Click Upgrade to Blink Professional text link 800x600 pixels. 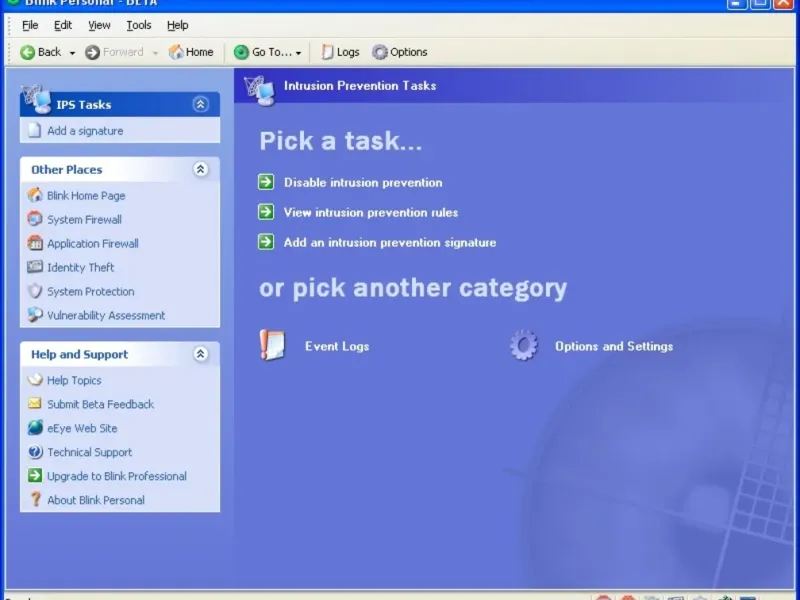pos(117,477)
